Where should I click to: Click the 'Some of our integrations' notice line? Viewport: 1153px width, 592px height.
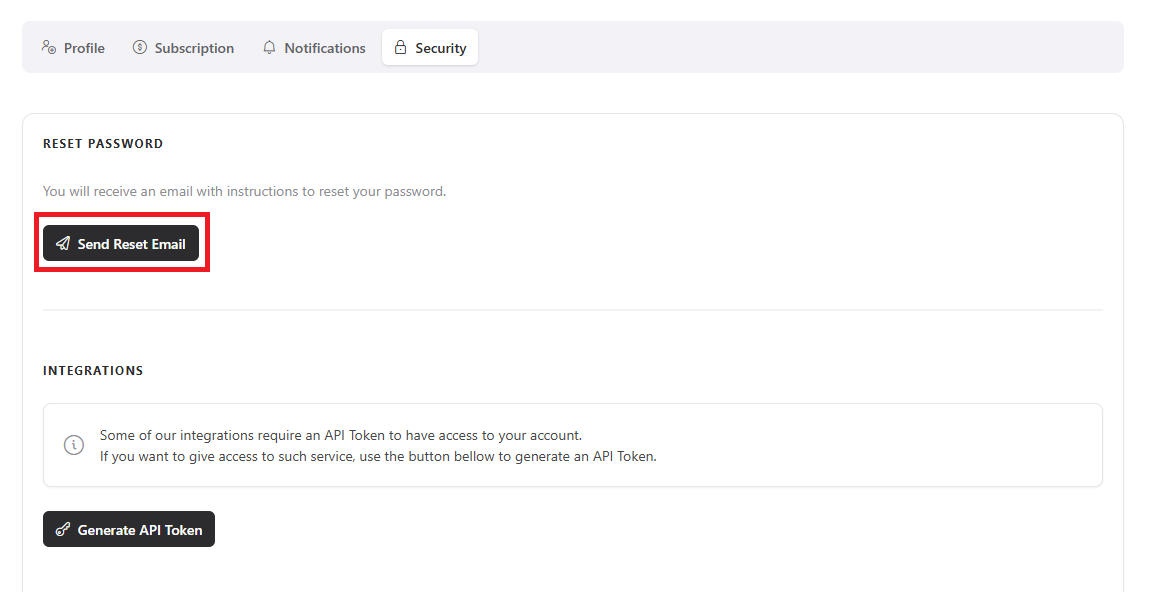coord(340,436)
